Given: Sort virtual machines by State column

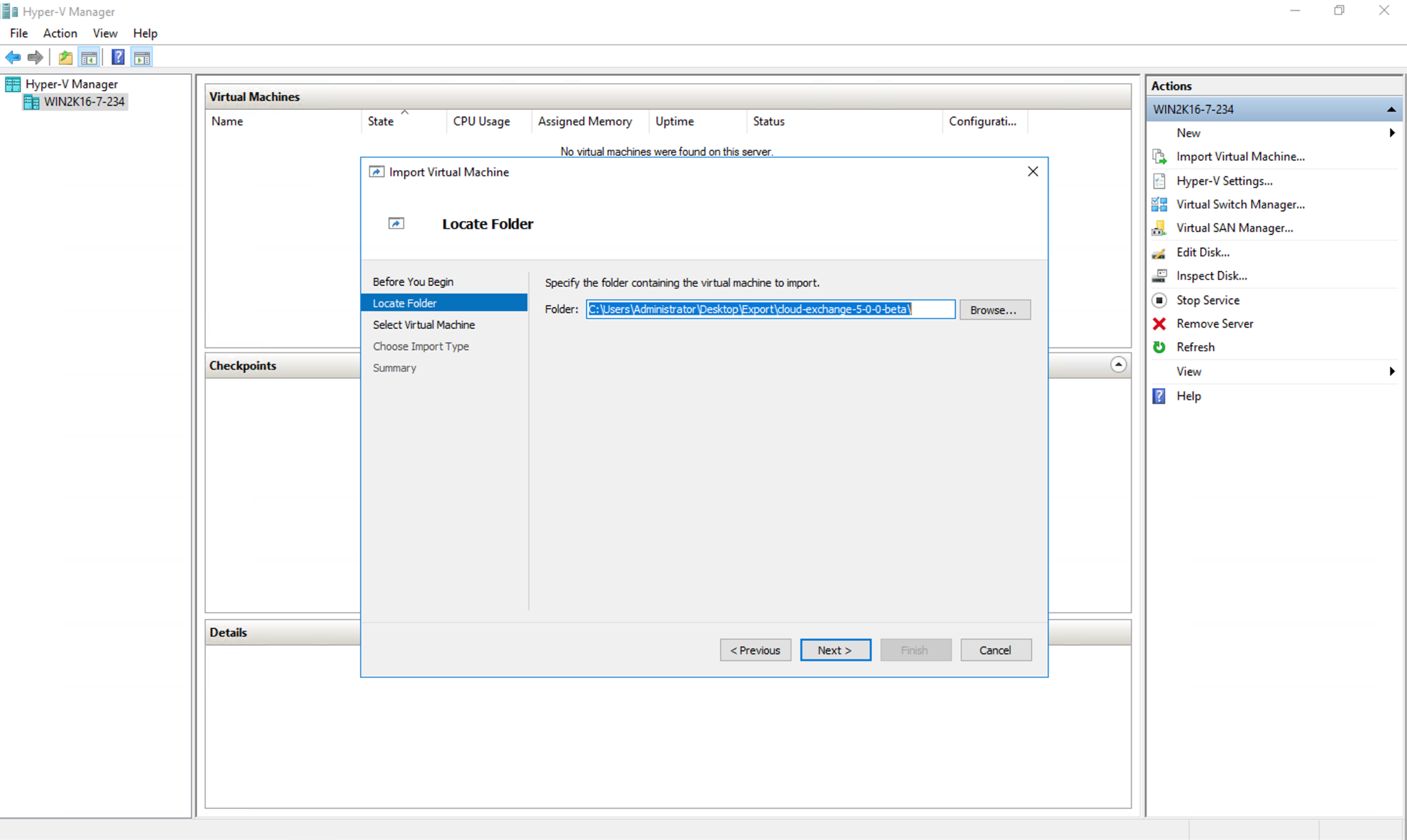Looking at the screenshot, I should tap(404, 121).
